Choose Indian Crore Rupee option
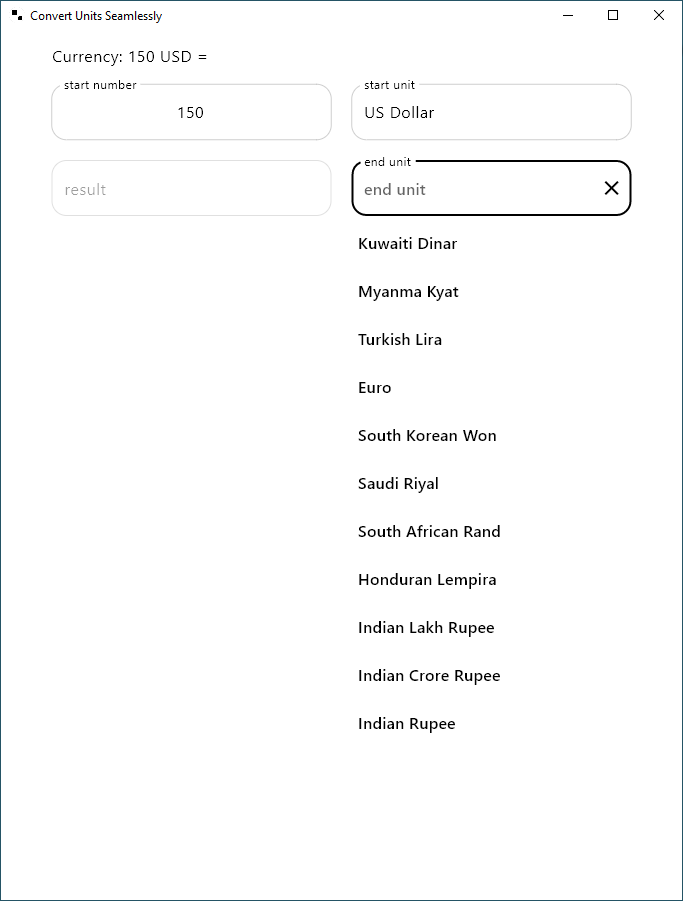 tap(491, 676)
